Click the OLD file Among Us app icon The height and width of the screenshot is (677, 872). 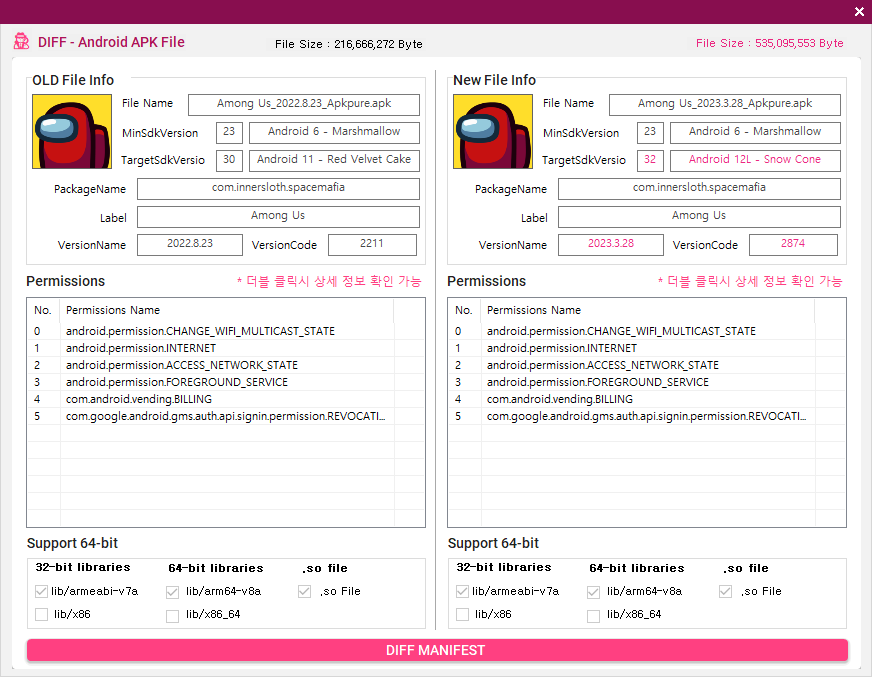pyautogui.click(x=72, y=131)
